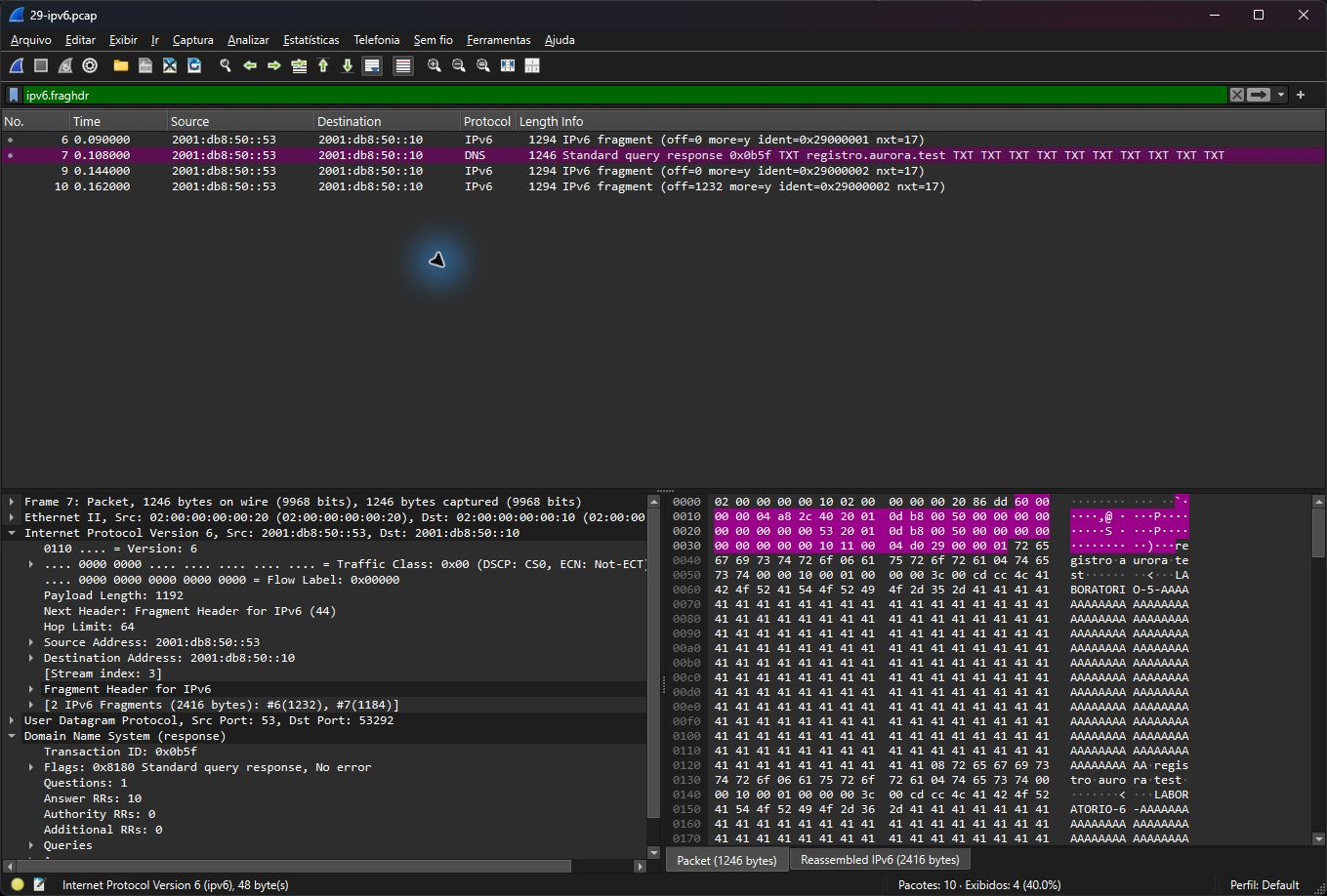
Task: Expand the User Datagram Protocol node
Action: coord(12,720)
